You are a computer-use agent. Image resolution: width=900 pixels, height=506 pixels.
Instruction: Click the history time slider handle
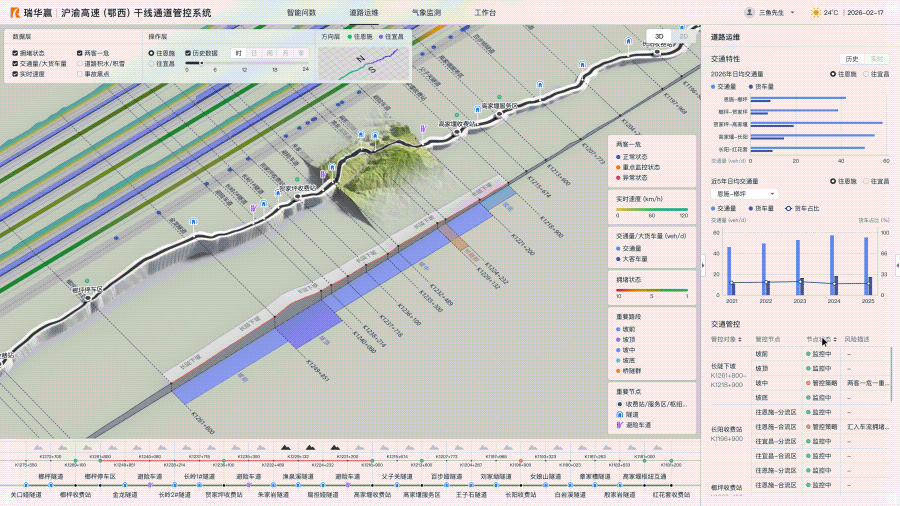[201, 63]
